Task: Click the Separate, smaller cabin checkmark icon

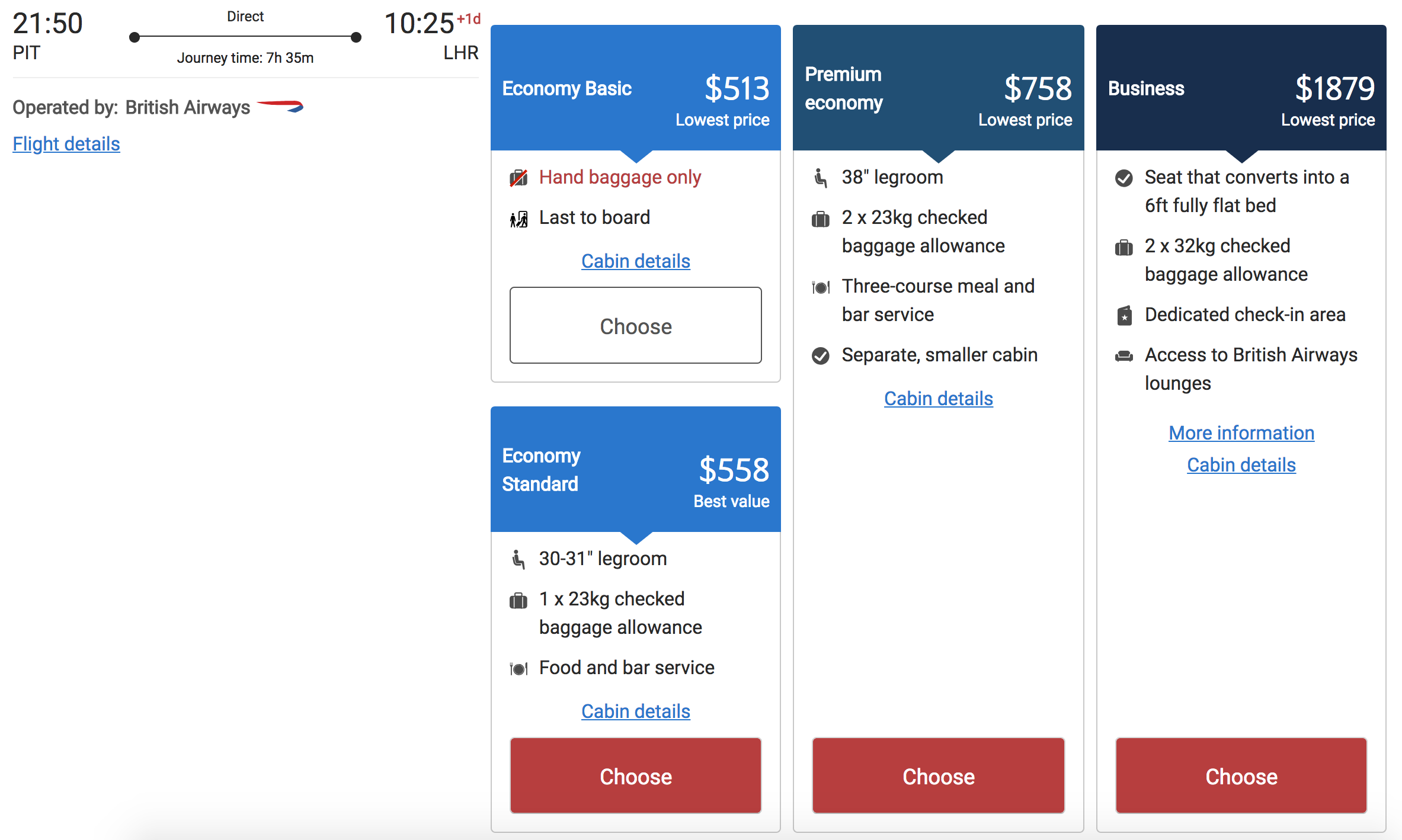Action: [821, 356]
